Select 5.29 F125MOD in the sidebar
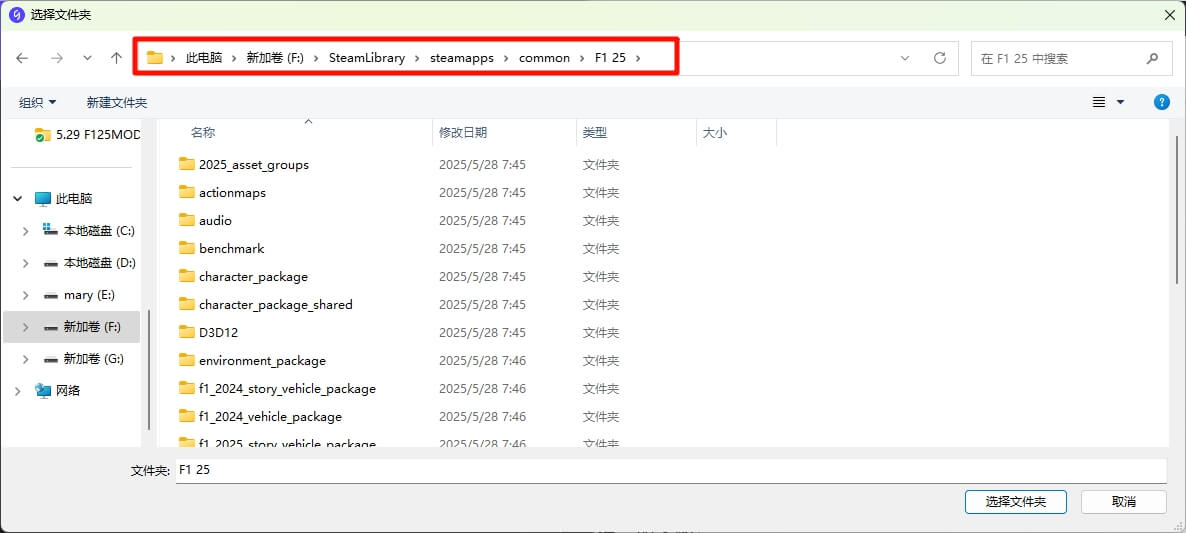The image size is (1186, 533). pos(88,135)
